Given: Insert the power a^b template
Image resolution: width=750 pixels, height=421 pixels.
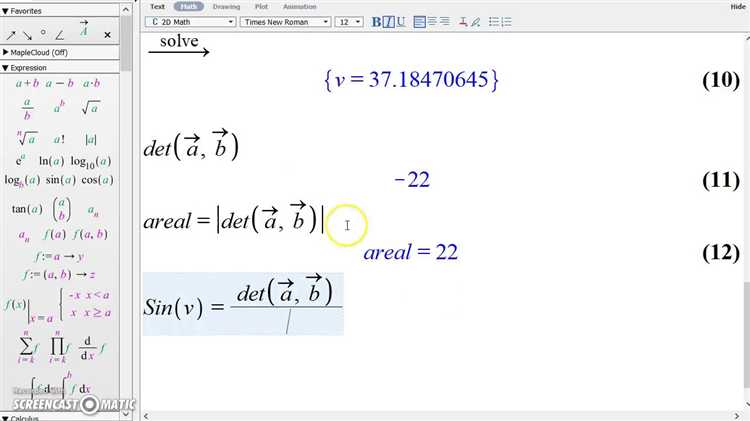Looking at the screenshot, I should pos(59,107).
